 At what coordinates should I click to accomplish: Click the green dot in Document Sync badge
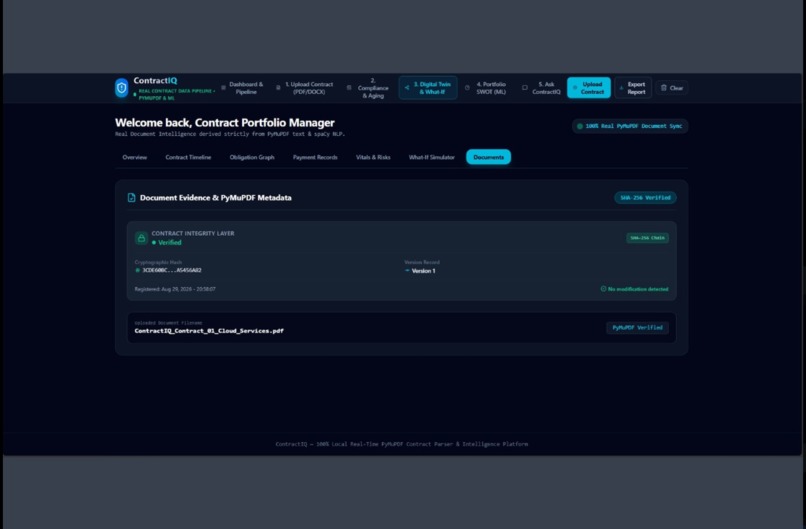(580, 126)
